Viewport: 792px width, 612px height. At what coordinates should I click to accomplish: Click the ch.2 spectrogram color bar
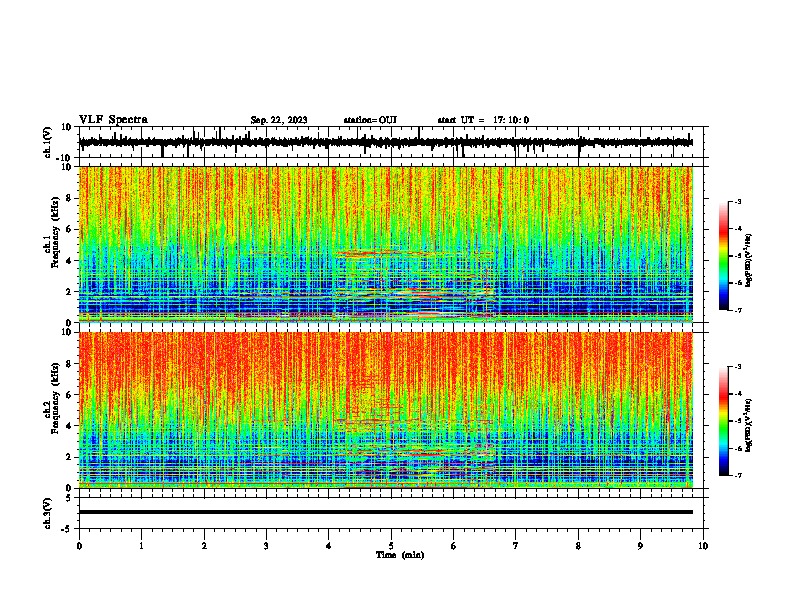click(x=723, y=421)
